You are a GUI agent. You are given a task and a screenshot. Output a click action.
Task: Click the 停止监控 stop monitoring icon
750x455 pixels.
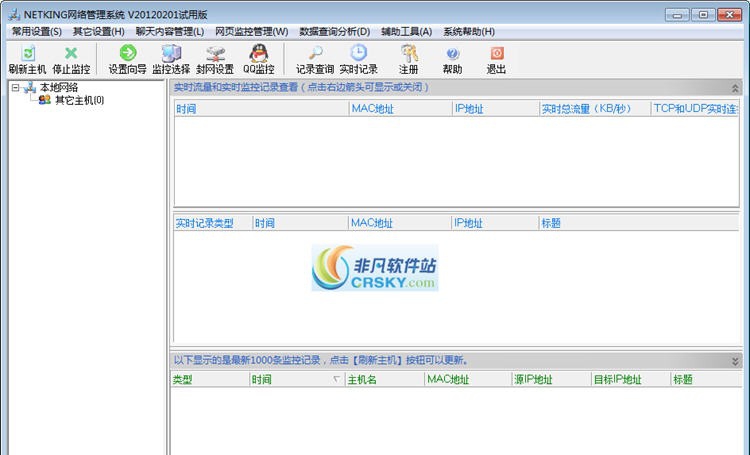[71, 53]
